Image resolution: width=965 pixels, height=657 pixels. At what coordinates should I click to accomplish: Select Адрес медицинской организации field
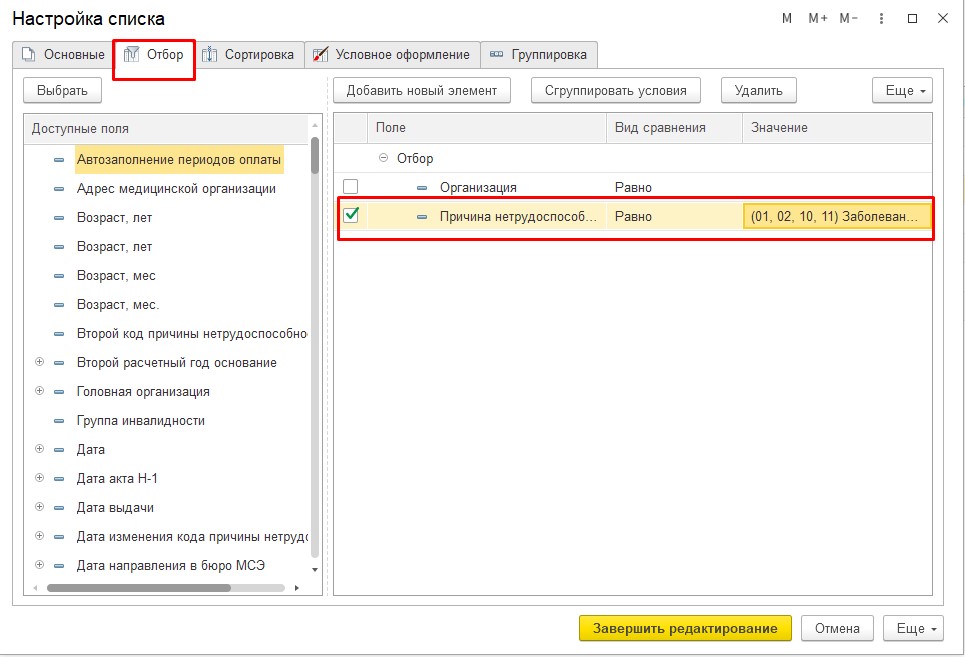point(176,189)
